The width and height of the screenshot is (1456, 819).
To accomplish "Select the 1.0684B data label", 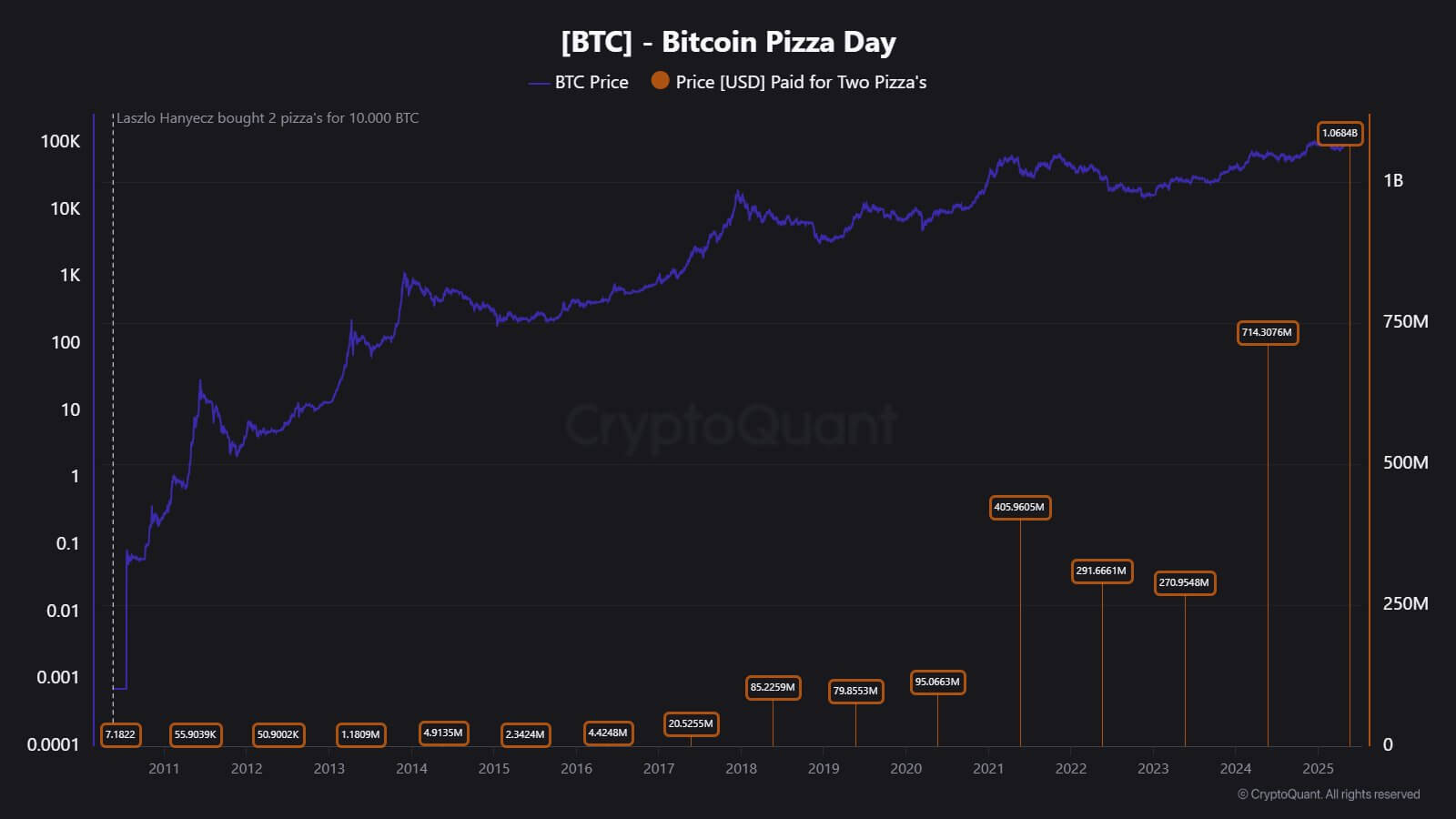I will [1340, 133].
